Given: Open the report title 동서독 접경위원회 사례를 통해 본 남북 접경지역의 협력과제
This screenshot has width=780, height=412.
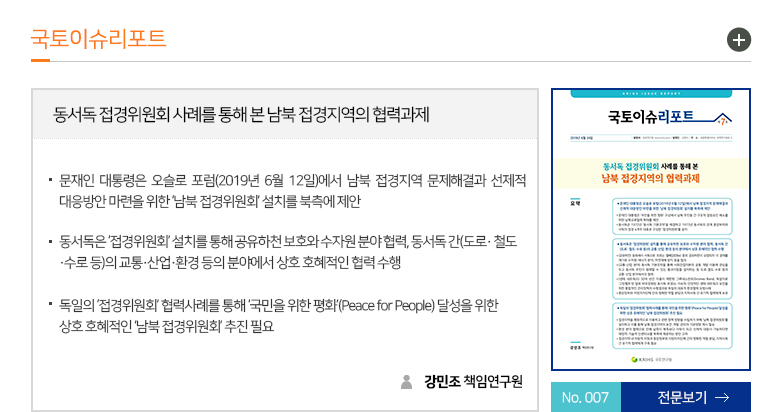Looking at the screenshot, I should click(x=241, y=115).
